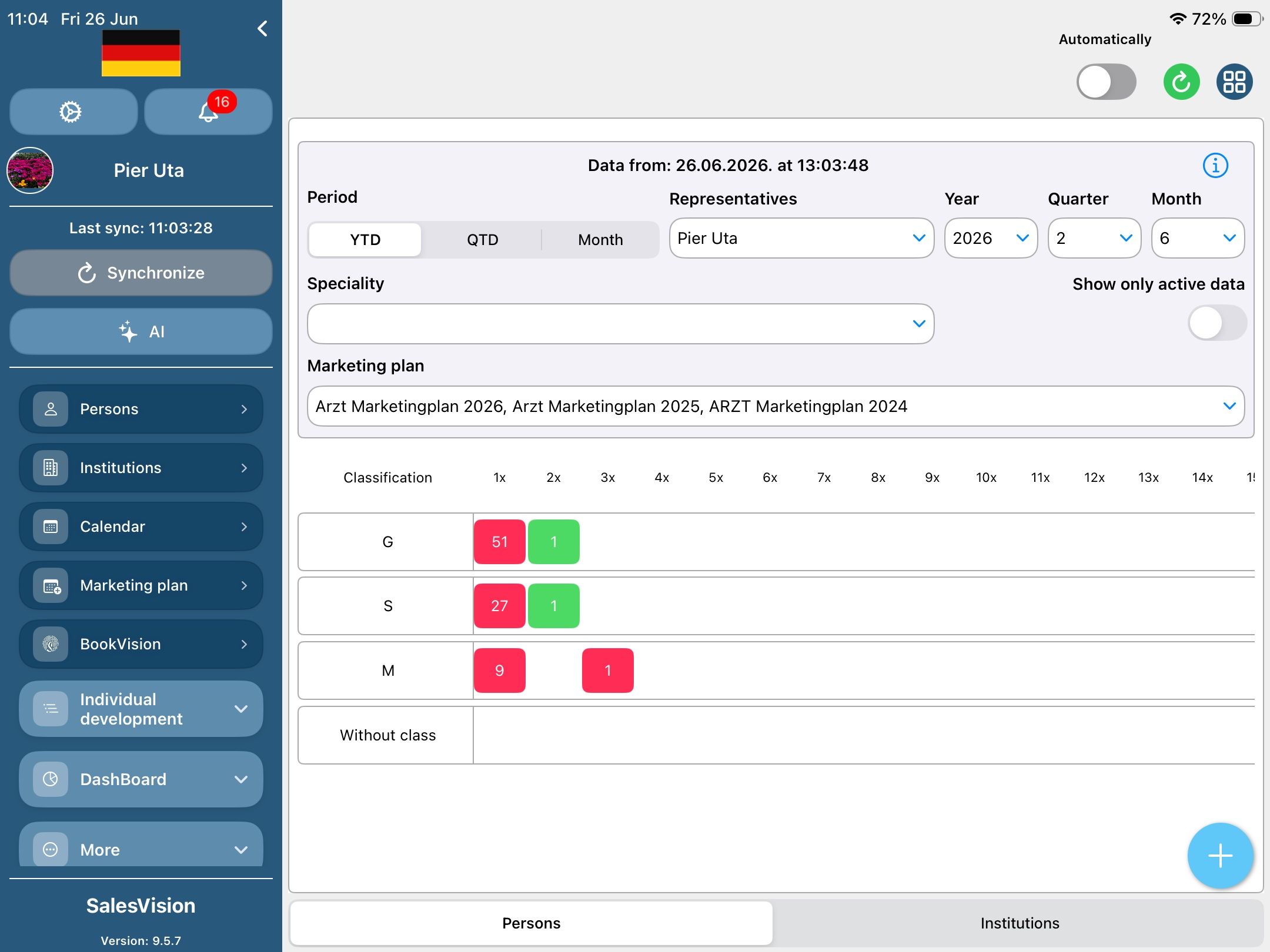The height and width of the screenshot is (952, 1270).
Task: Click red 51 cell in G row
Action: point(499,542)
